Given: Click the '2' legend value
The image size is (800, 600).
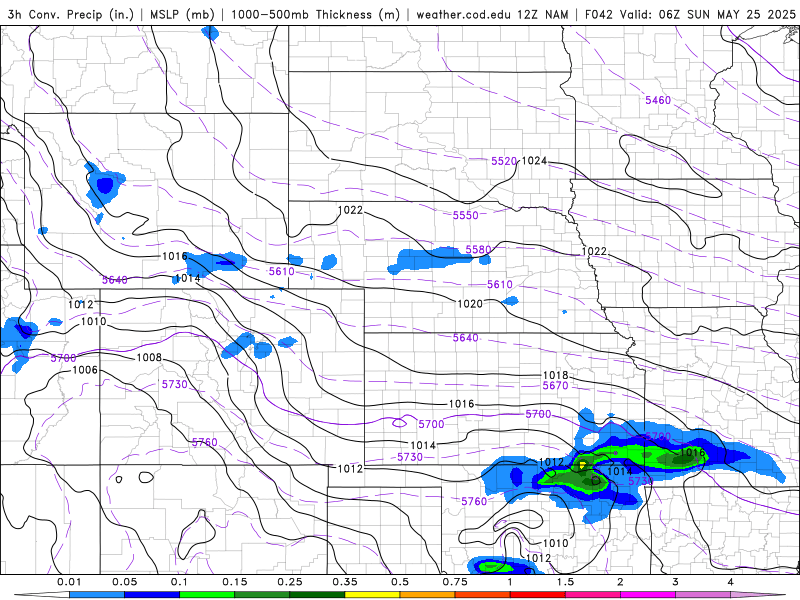Looking at the screenshot, I should pos(620,582).
